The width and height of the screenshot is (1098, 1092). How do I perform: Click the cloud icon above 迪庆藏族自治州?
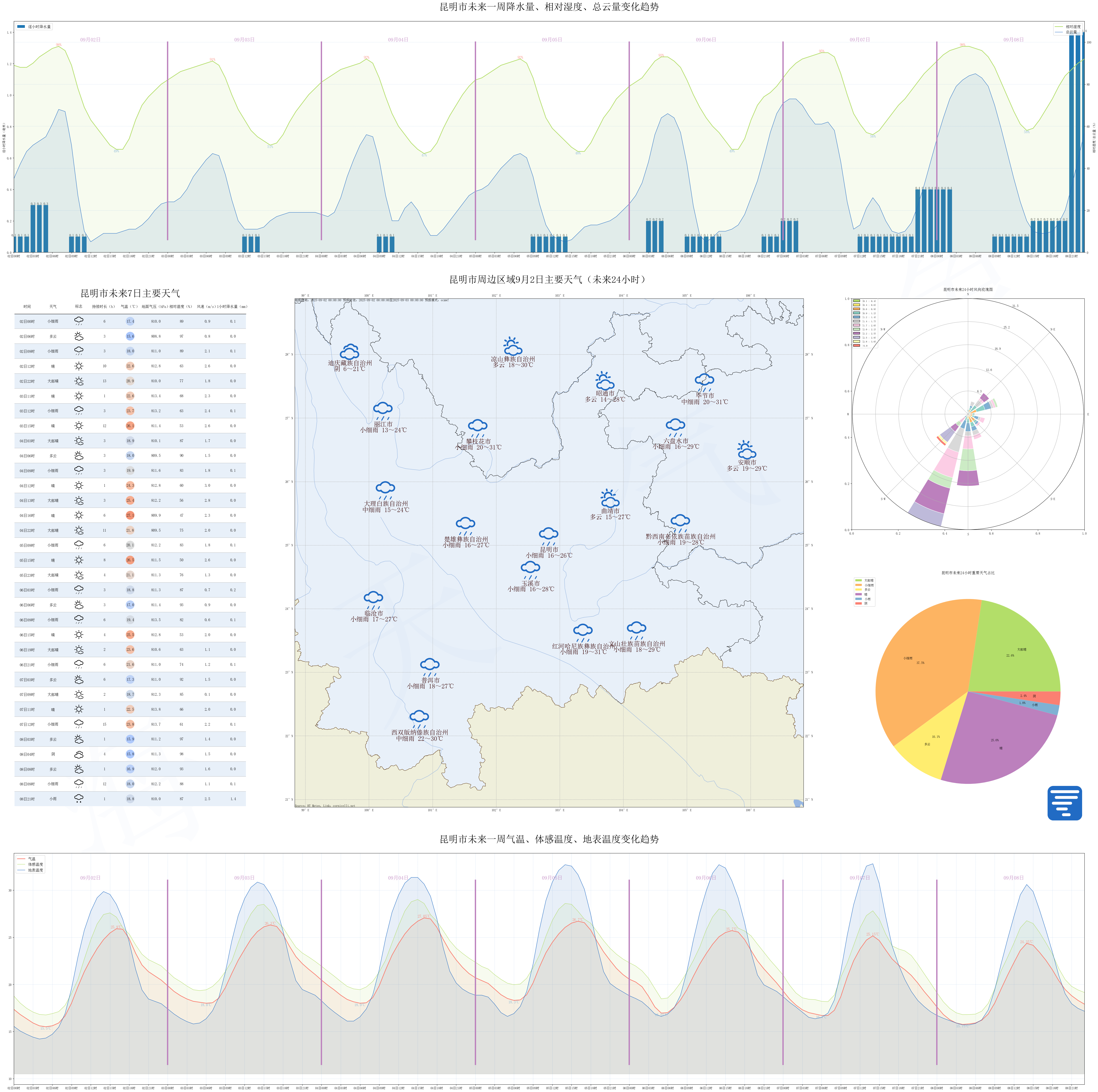[349, 351]
